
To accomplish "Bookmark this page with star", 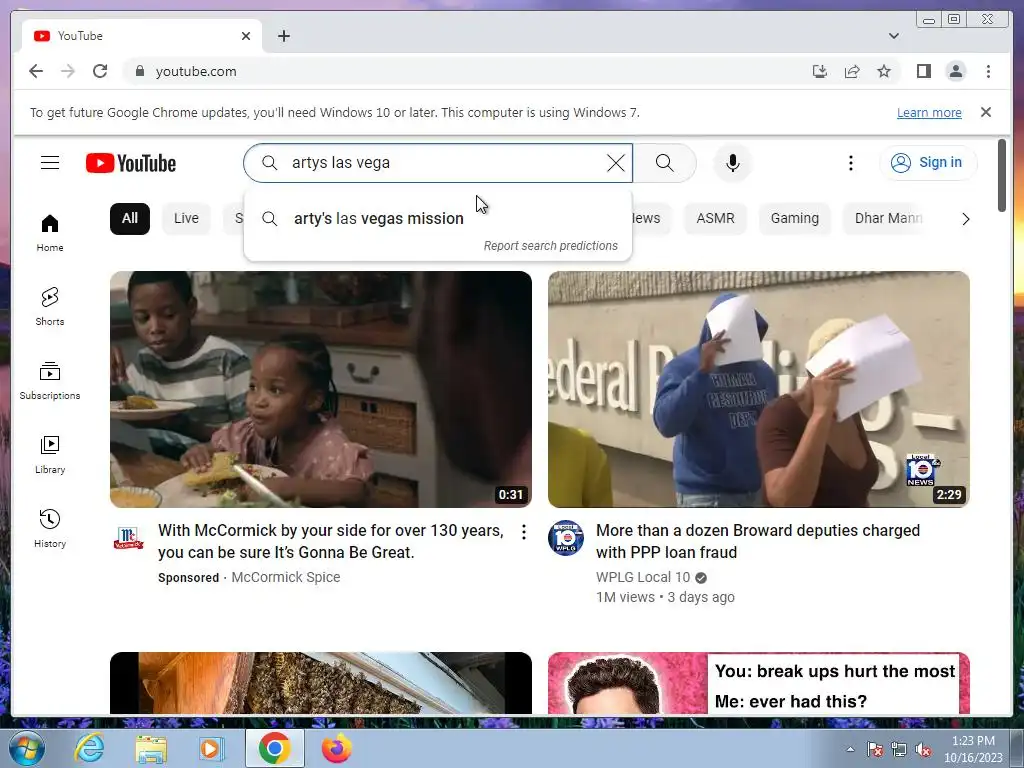I will tap(884, 71).
